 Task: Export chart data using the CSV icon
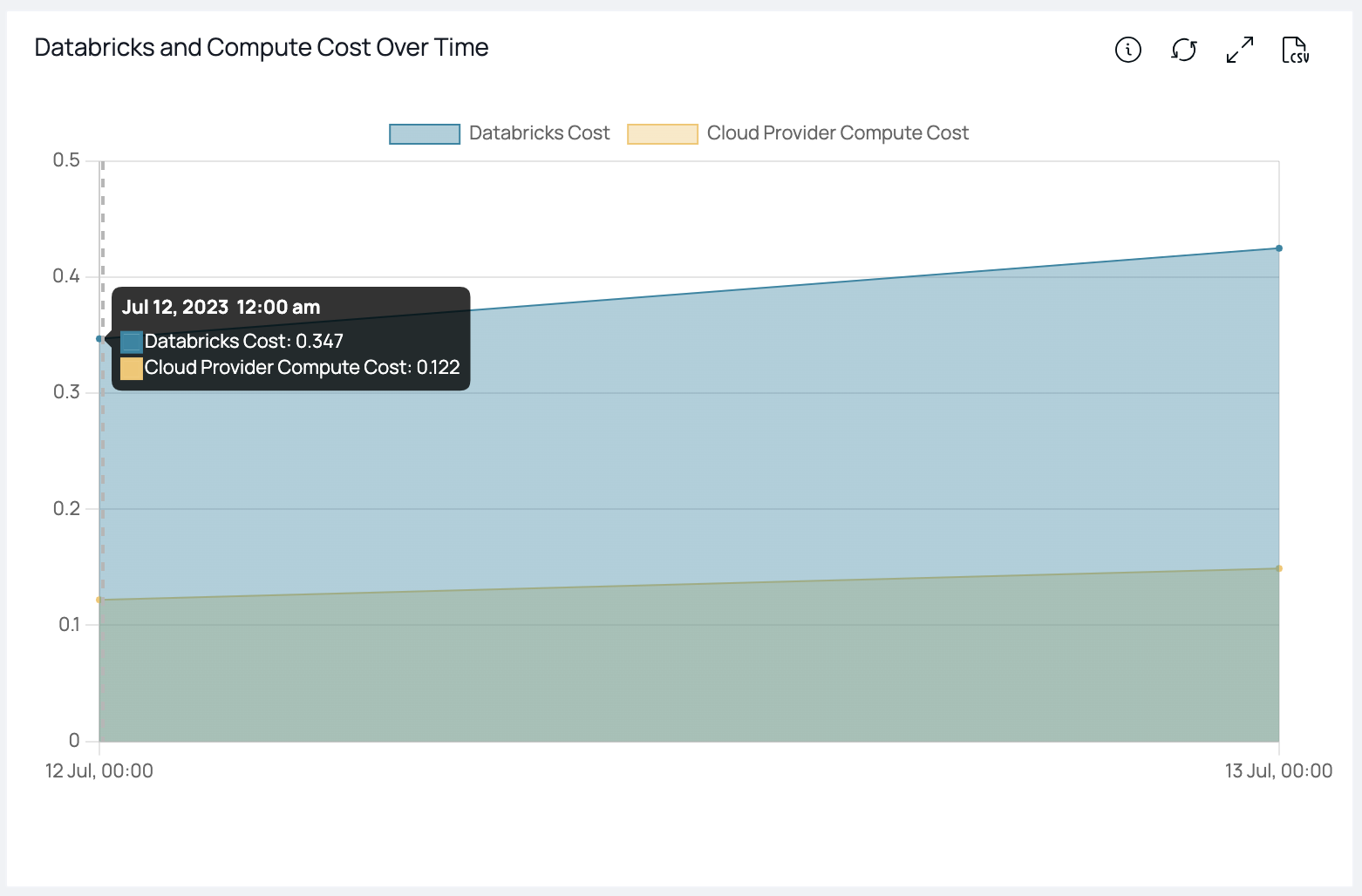point(1295,51)
